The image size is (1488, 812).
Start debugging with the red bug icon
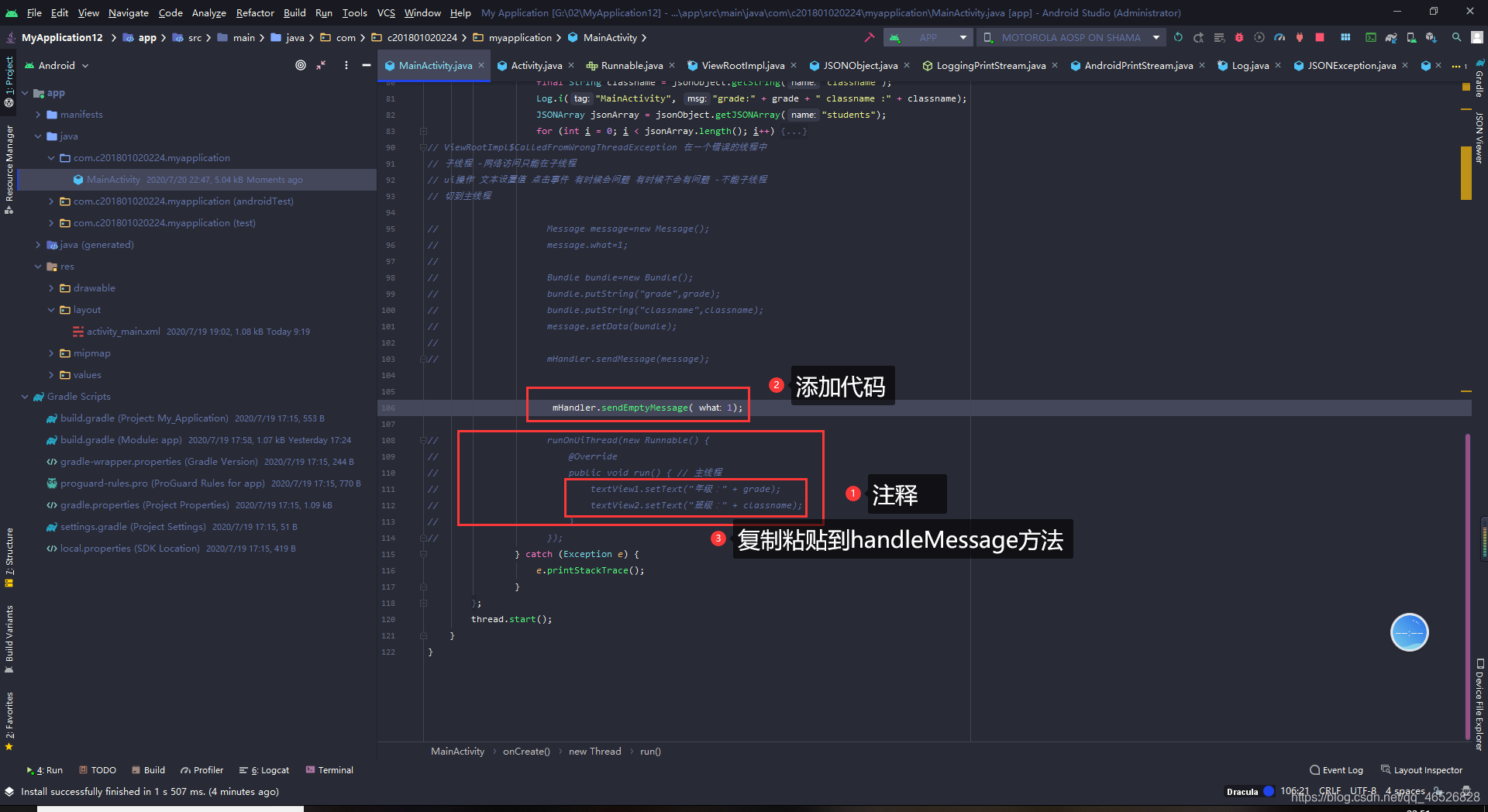[1239, 37]
